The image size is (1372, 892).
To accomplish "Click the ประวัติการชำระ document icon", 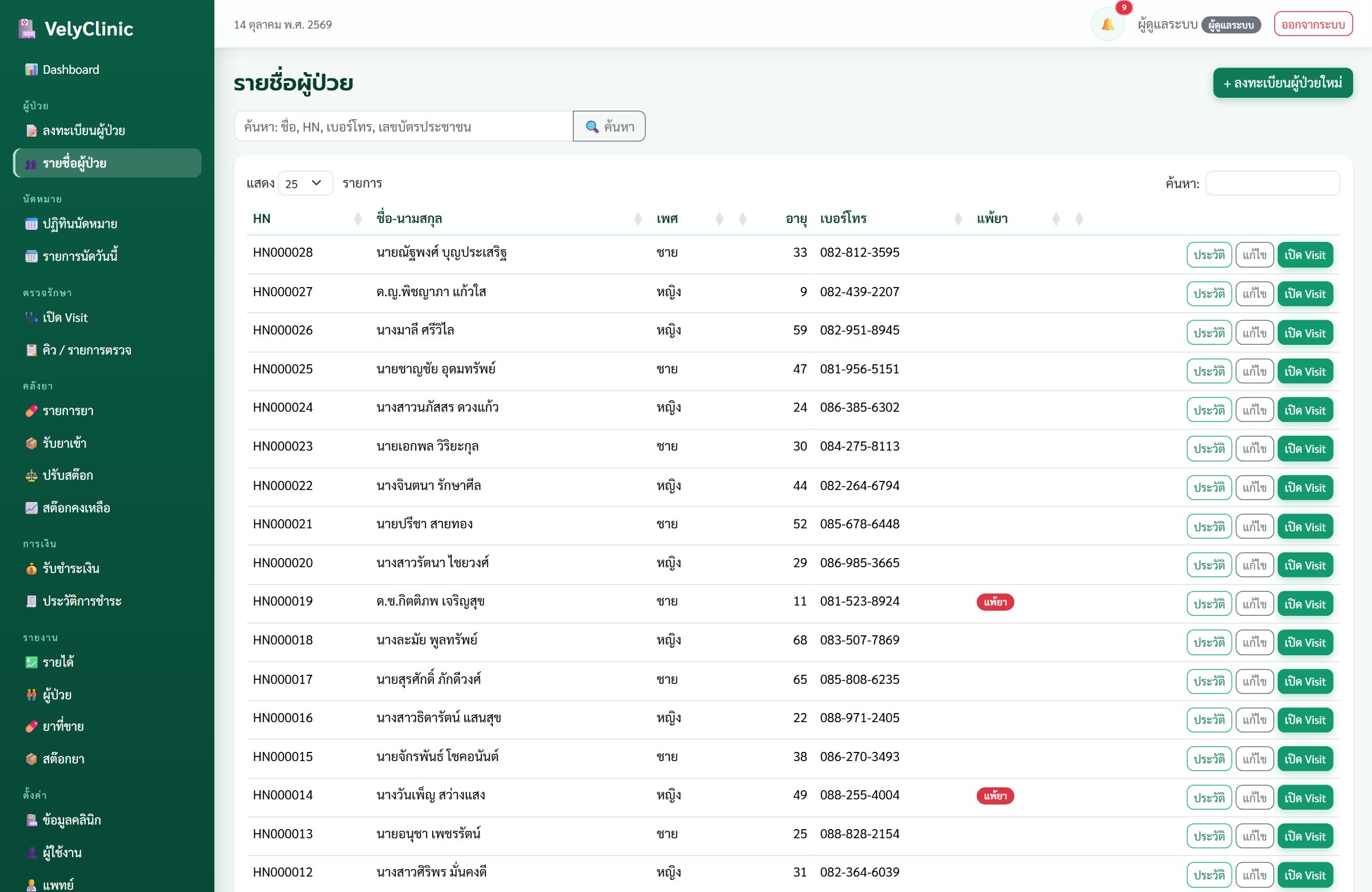I will pyautogui.click(x=31, y=602).
